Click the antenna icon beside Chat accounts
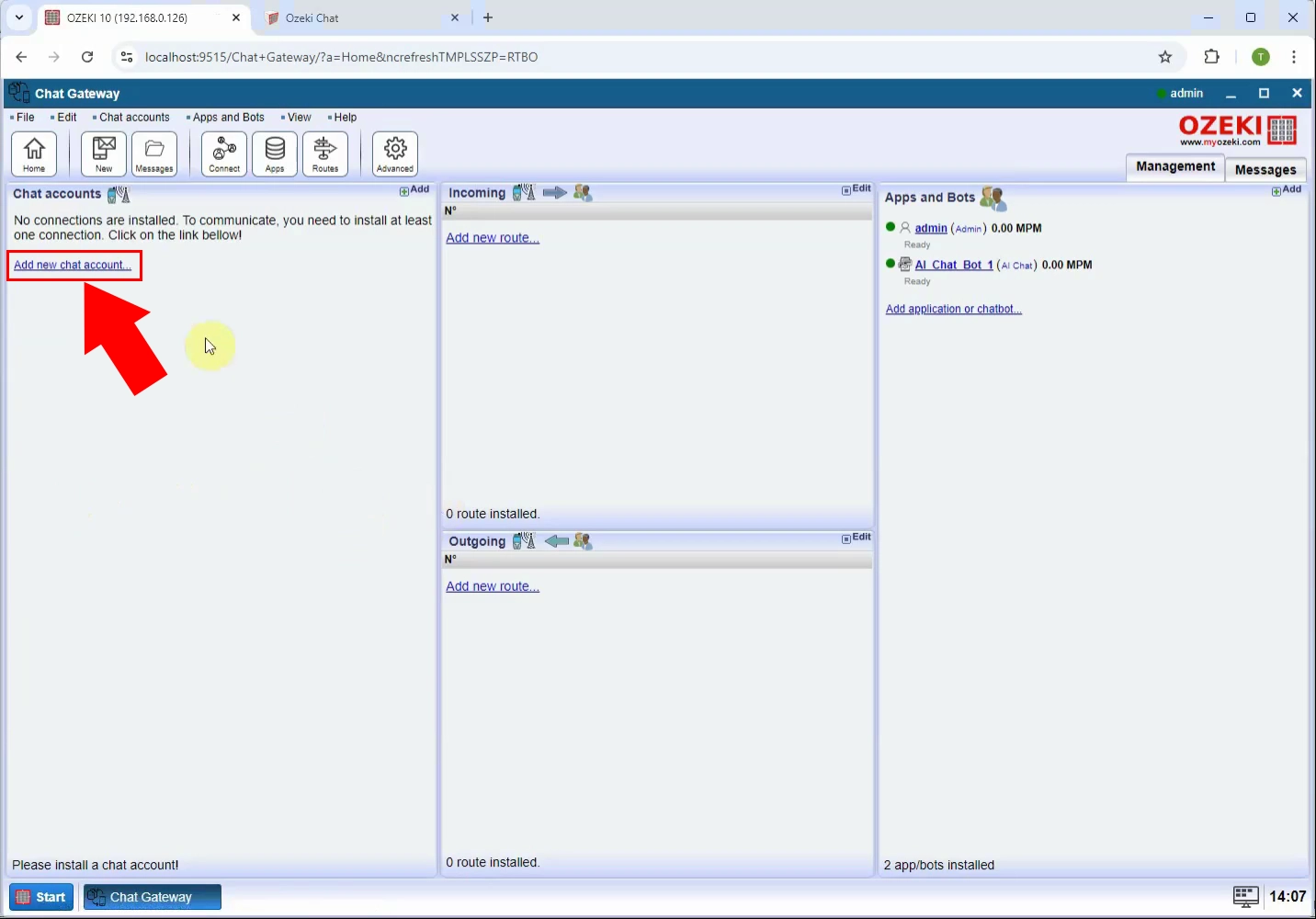 pyautogui.click(x=119, y=194)
